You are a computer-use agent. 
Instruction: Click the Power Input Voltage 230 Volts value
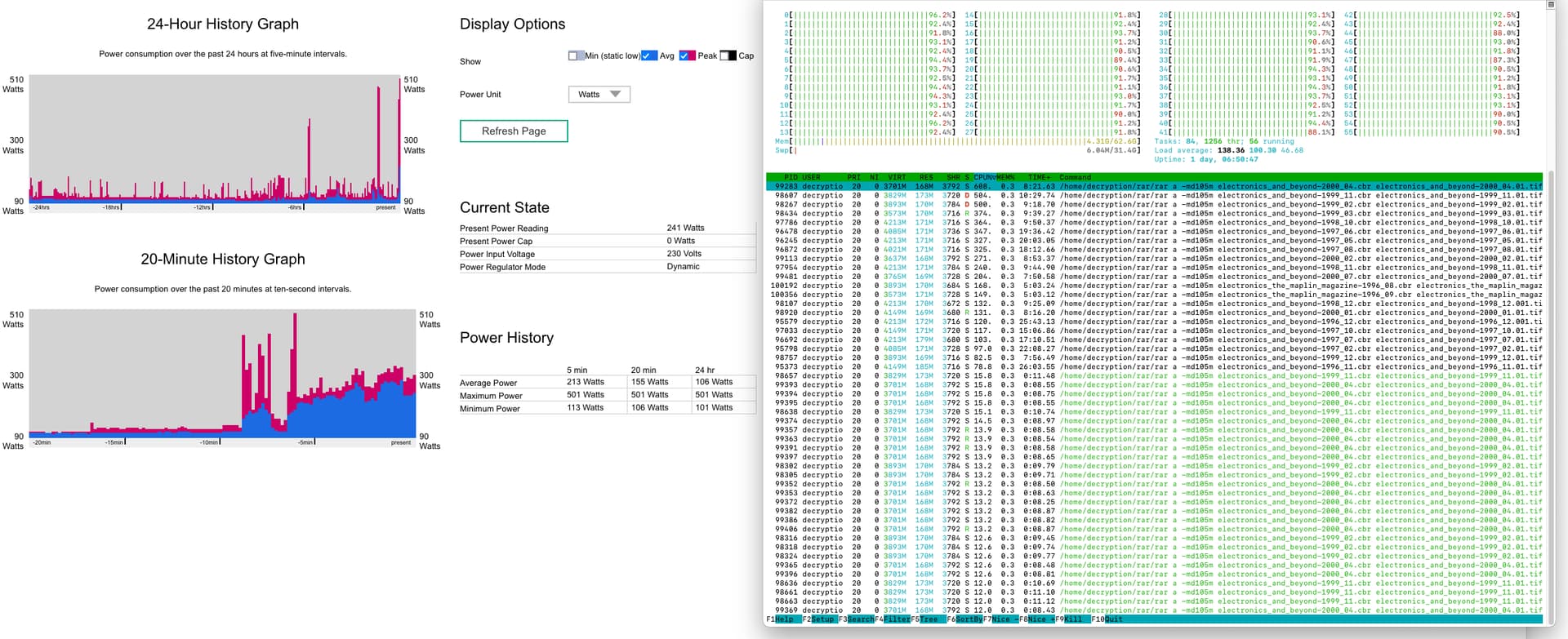(684, 254)
